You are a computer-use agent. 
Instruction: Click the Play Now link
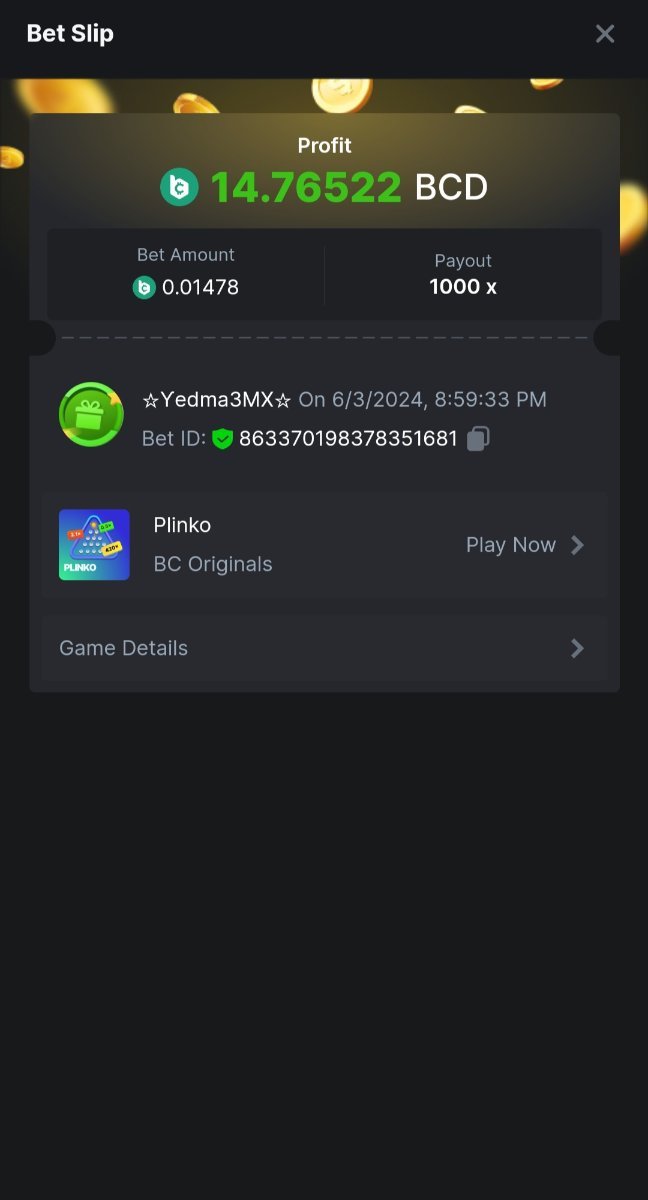[510, 545]
